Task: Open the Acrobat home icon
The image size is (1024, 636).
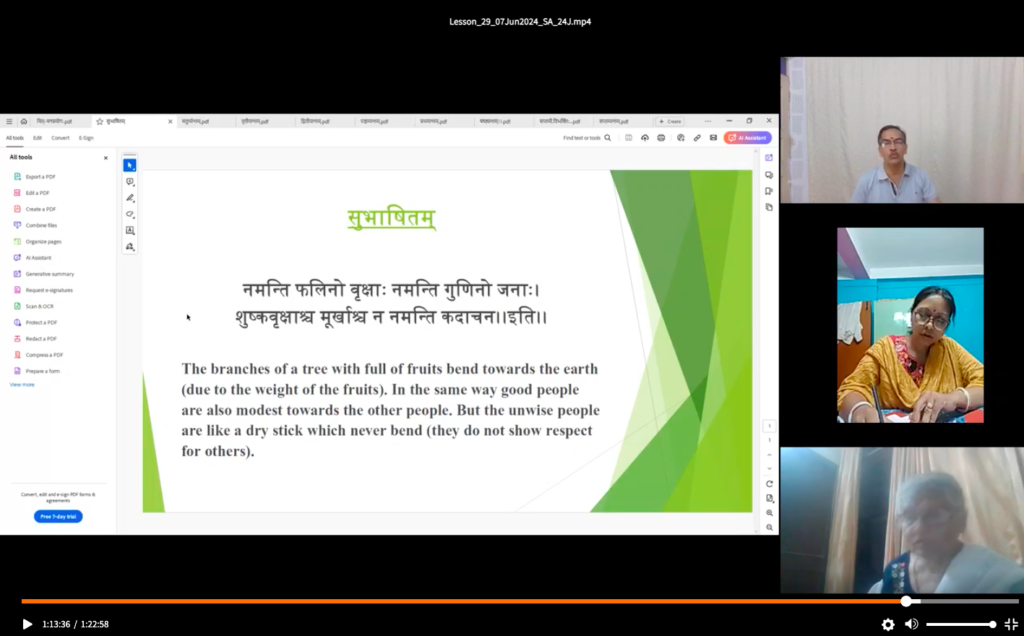Action: coord(24,121)
